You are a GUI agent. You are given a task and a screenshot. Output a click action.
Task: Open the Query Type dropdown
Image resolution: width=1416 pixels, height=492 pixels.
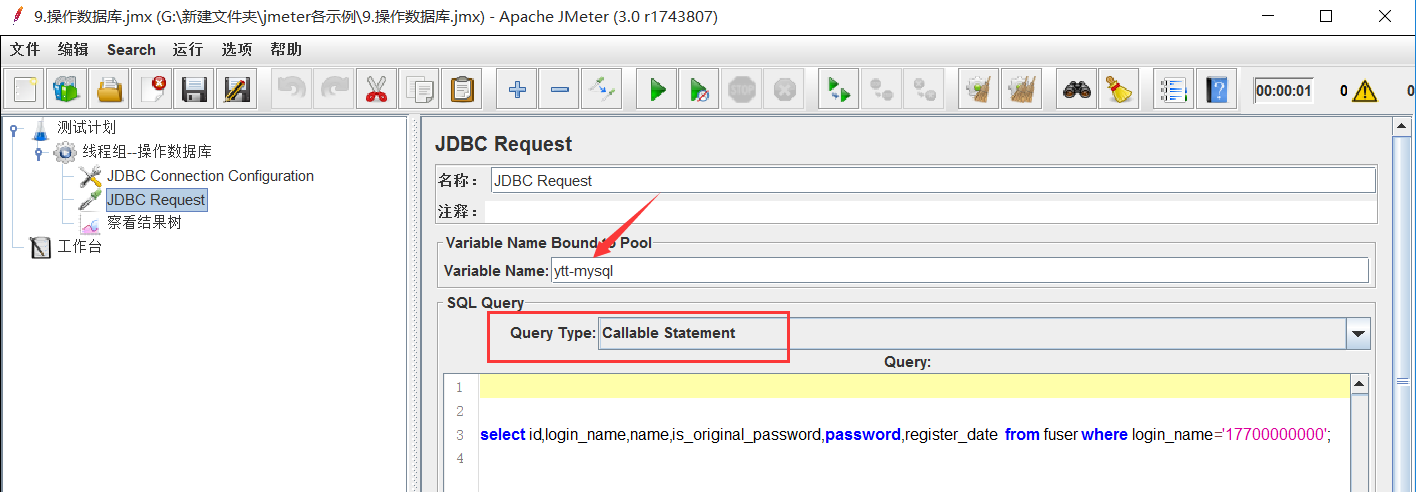pos(984,334)
